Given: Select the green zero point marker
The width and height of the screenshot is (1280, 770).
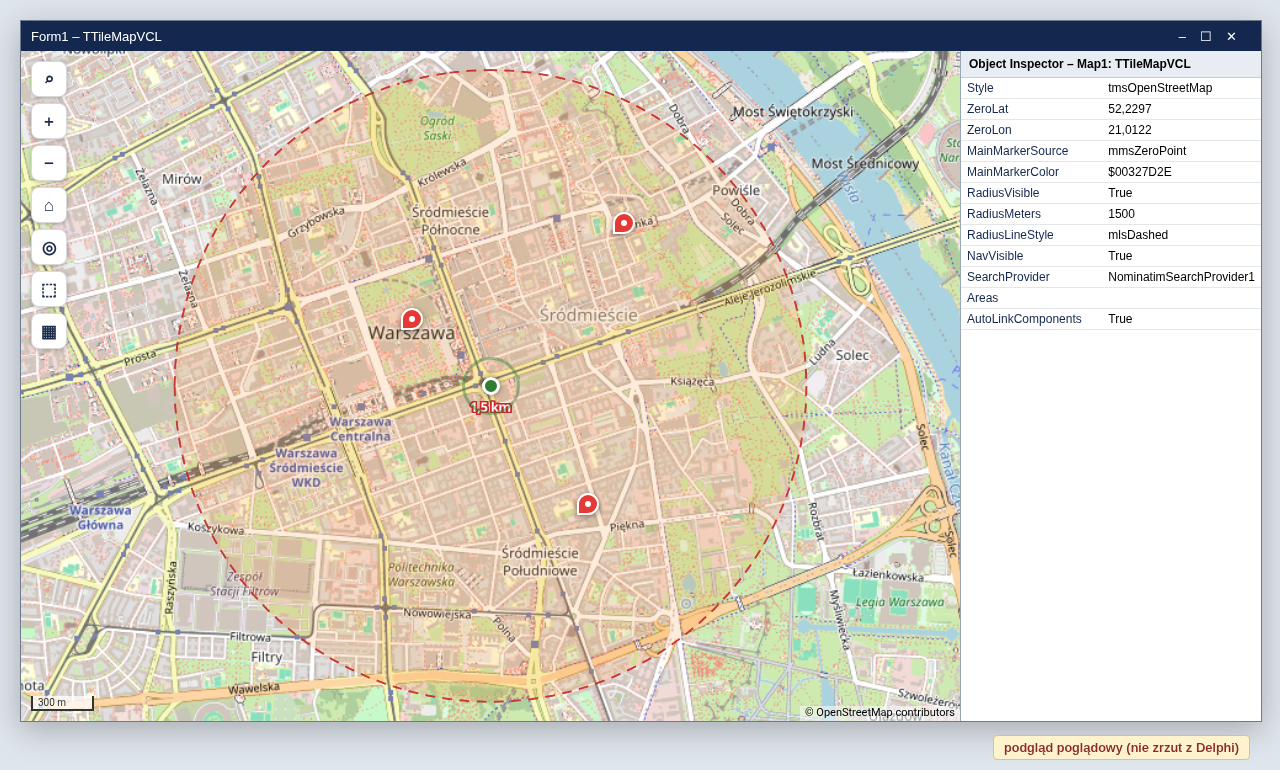Looking at the screenshot, I should (491, 386).
